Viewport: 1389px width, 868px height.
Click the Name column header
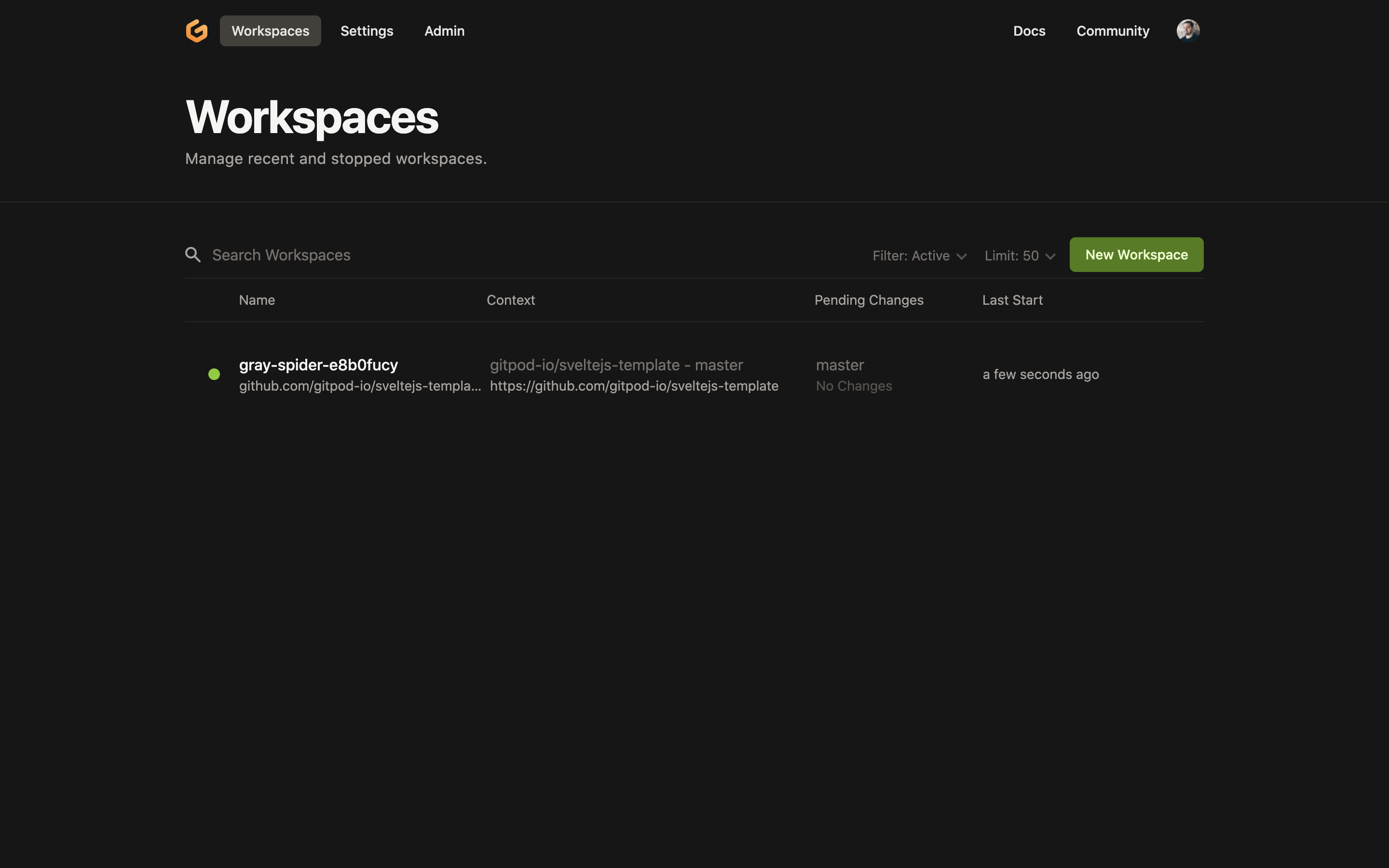(x=257, y=300)
